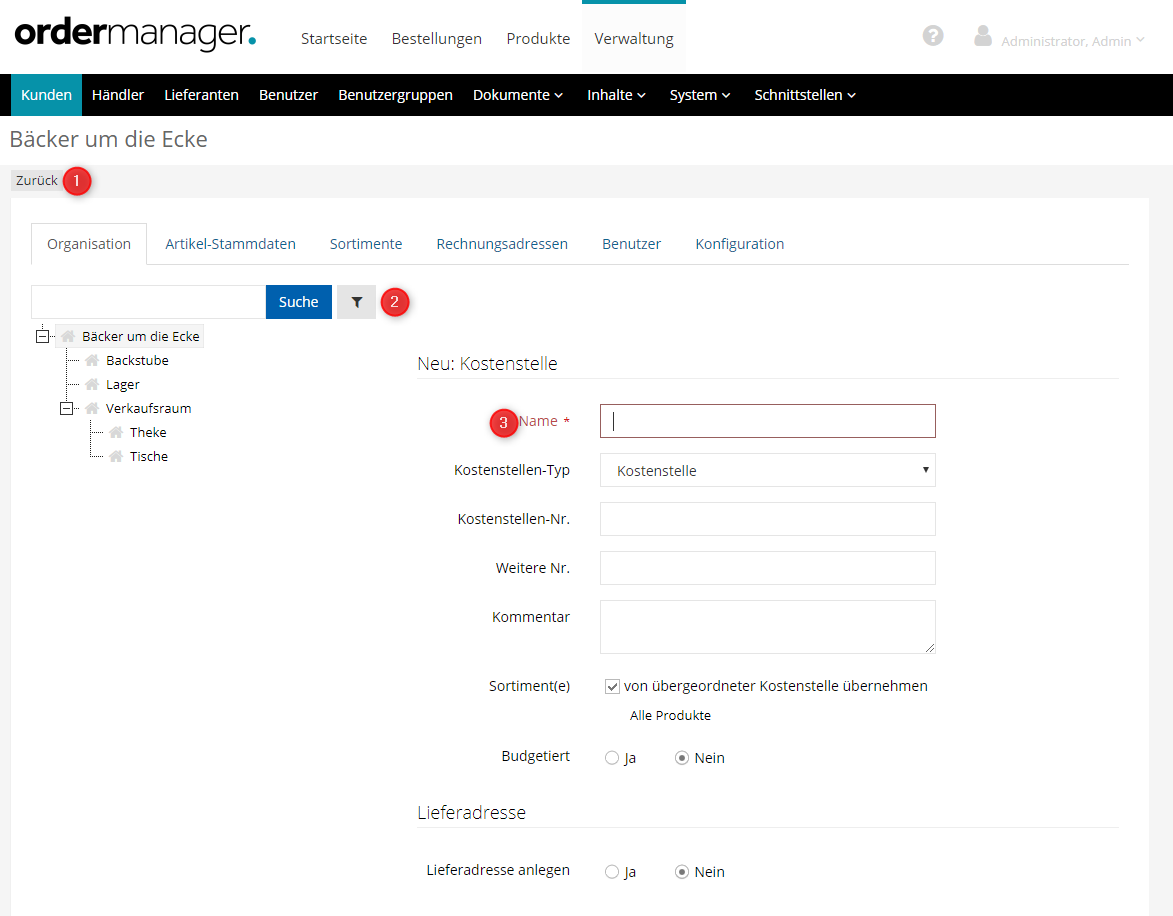Focus the Kommentar text area

767,627
